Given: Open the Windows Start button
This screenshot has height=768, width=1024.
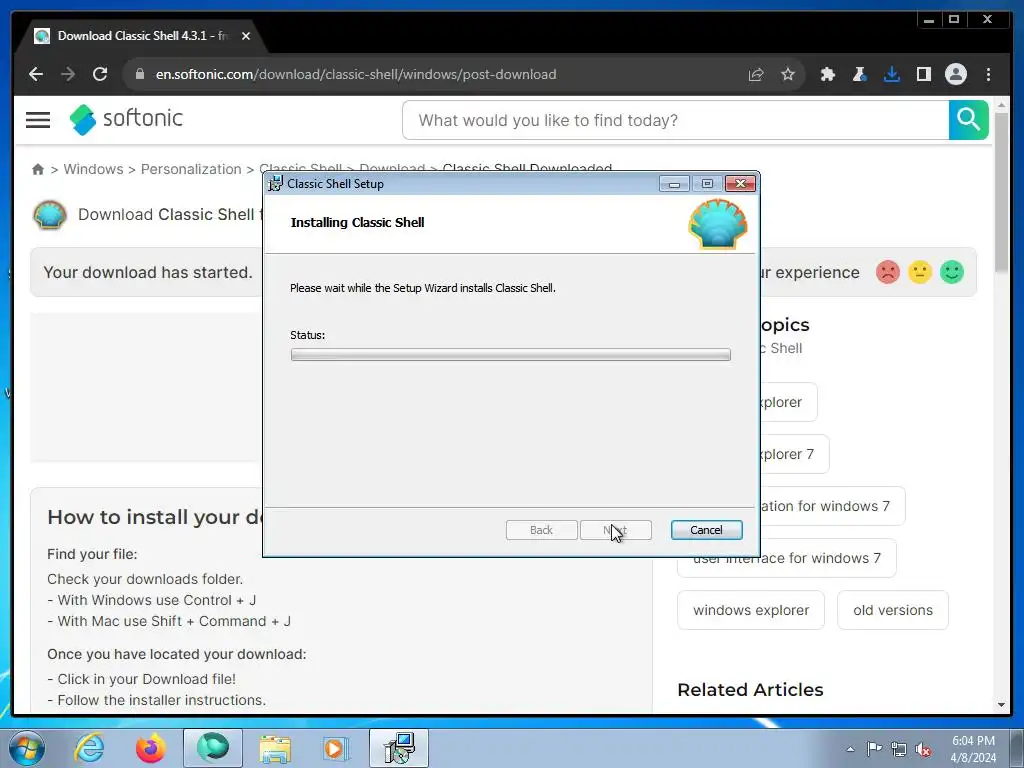Looking at the screenshot, I should (x=27, y=748).
